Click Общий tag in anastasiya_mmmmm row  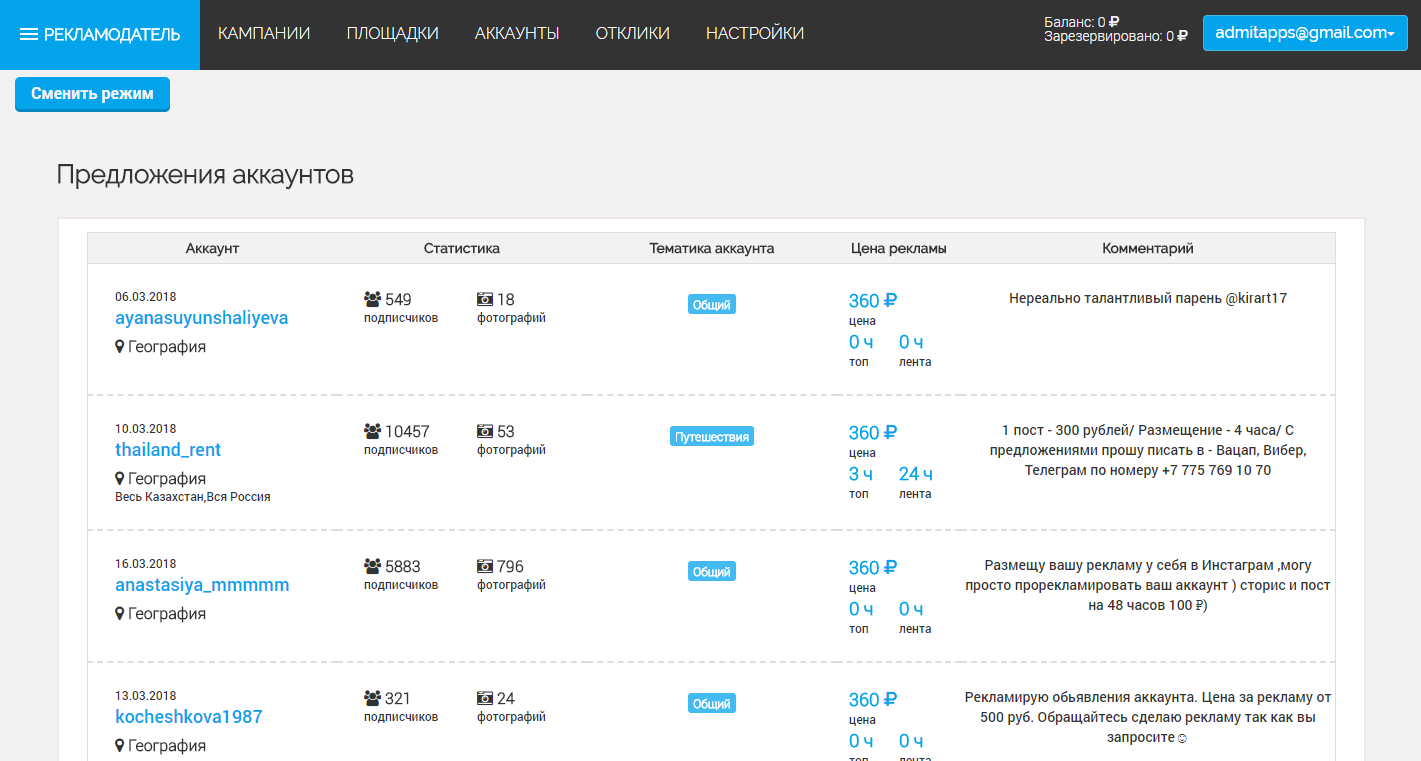[x=711, y=572]
